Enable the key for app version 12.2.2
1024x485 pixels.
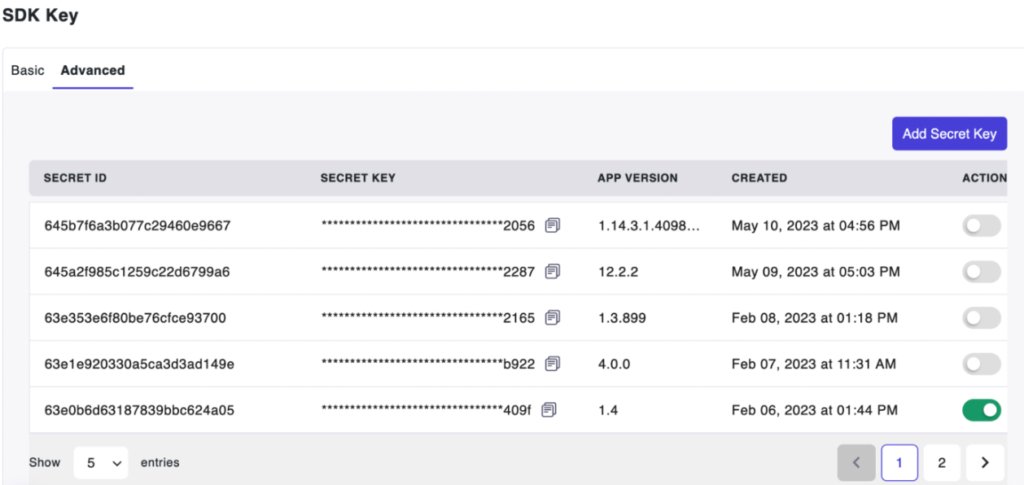tap(981, 272)
